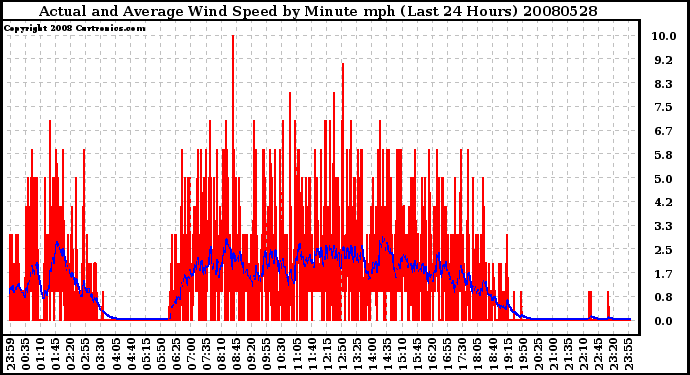Select the 0.8 y-axis label
Image resolution: width=690 pixels, height=375 pixels.
point(664,298)
